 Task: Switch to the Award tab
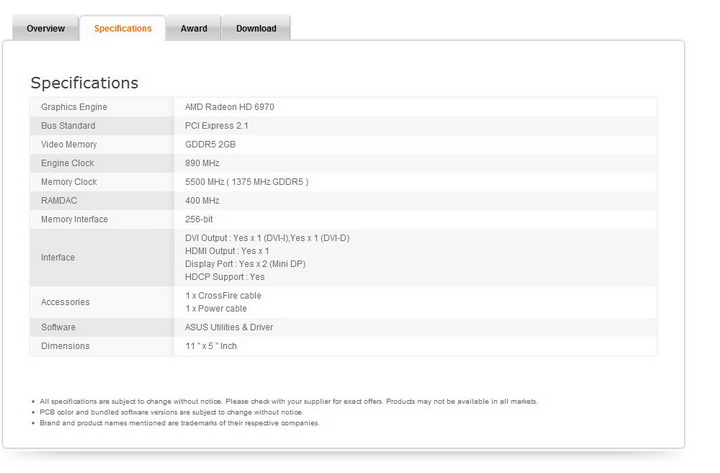(x=193, y=28)
